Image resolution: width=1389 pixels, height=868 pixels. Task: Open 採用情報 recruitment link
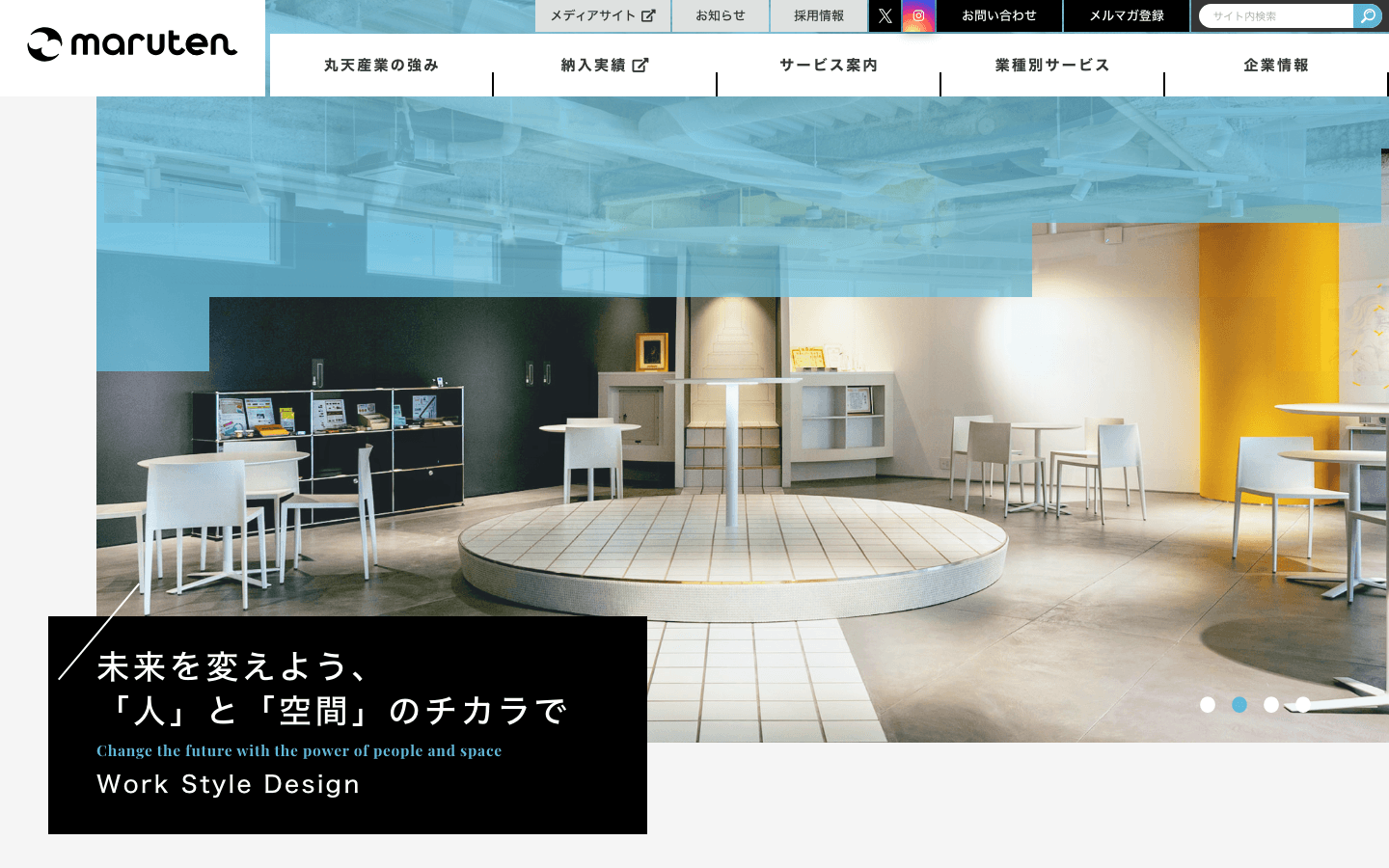[x=819, y=15]
